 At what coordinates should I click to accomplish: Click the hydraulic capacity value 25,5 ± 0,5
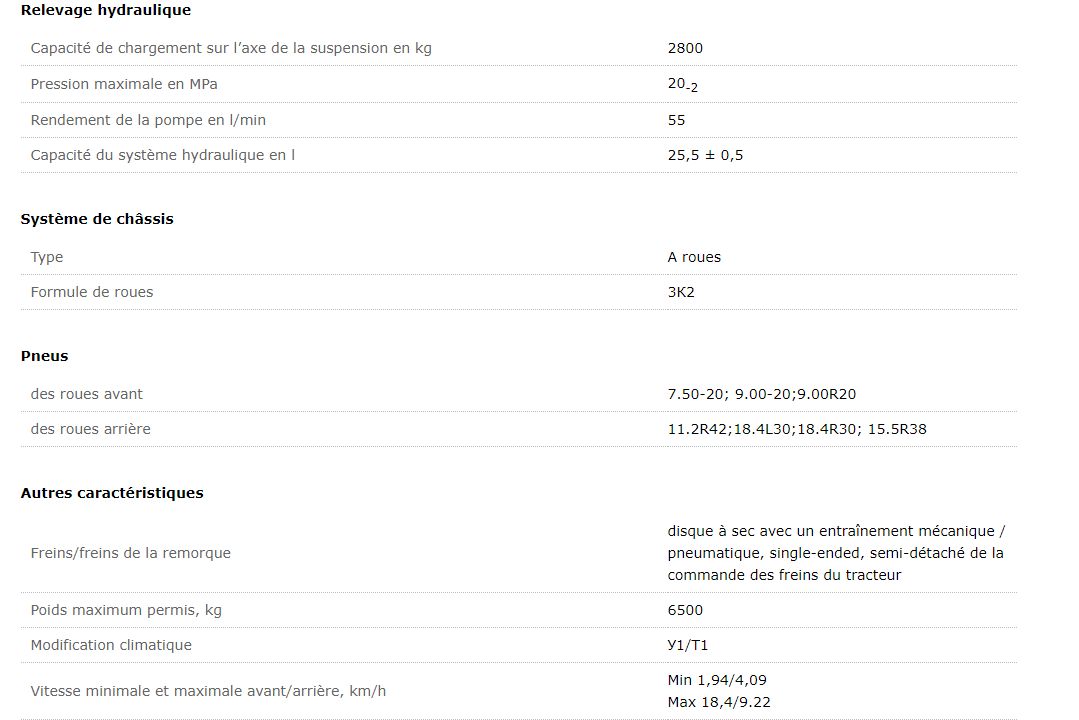tap(705, 155)
